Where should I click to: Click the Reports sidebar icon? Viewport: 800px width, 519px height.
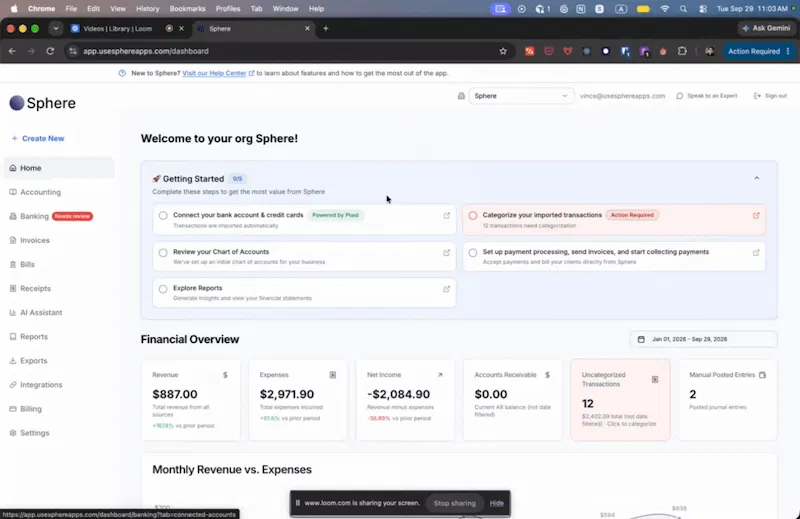point(13,336)
